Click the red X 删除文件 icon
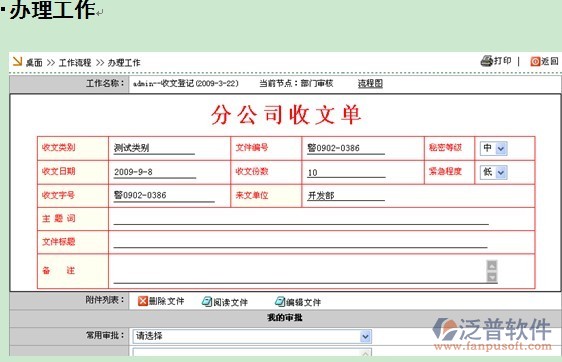Screen dimensions: 562x362 [x=143, y=301]
